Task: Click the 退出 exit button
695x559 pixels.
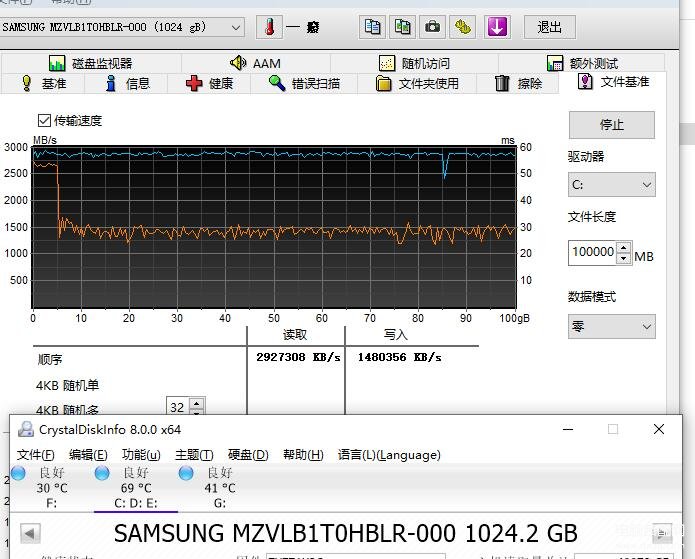Action: [x=550, y=27]
